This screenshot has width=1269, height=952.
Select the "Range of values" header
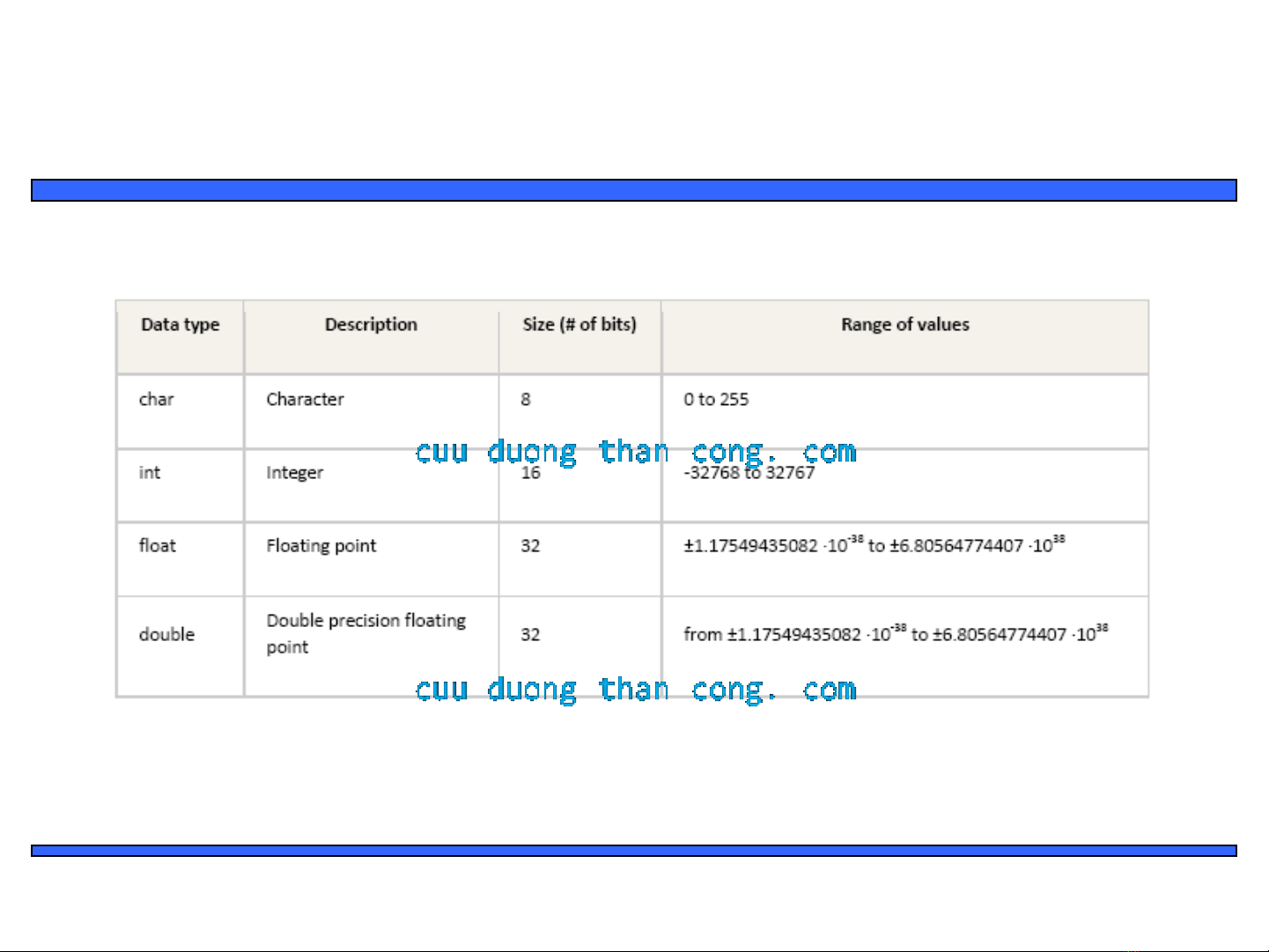pyautogui.click(x=904, y=325)
